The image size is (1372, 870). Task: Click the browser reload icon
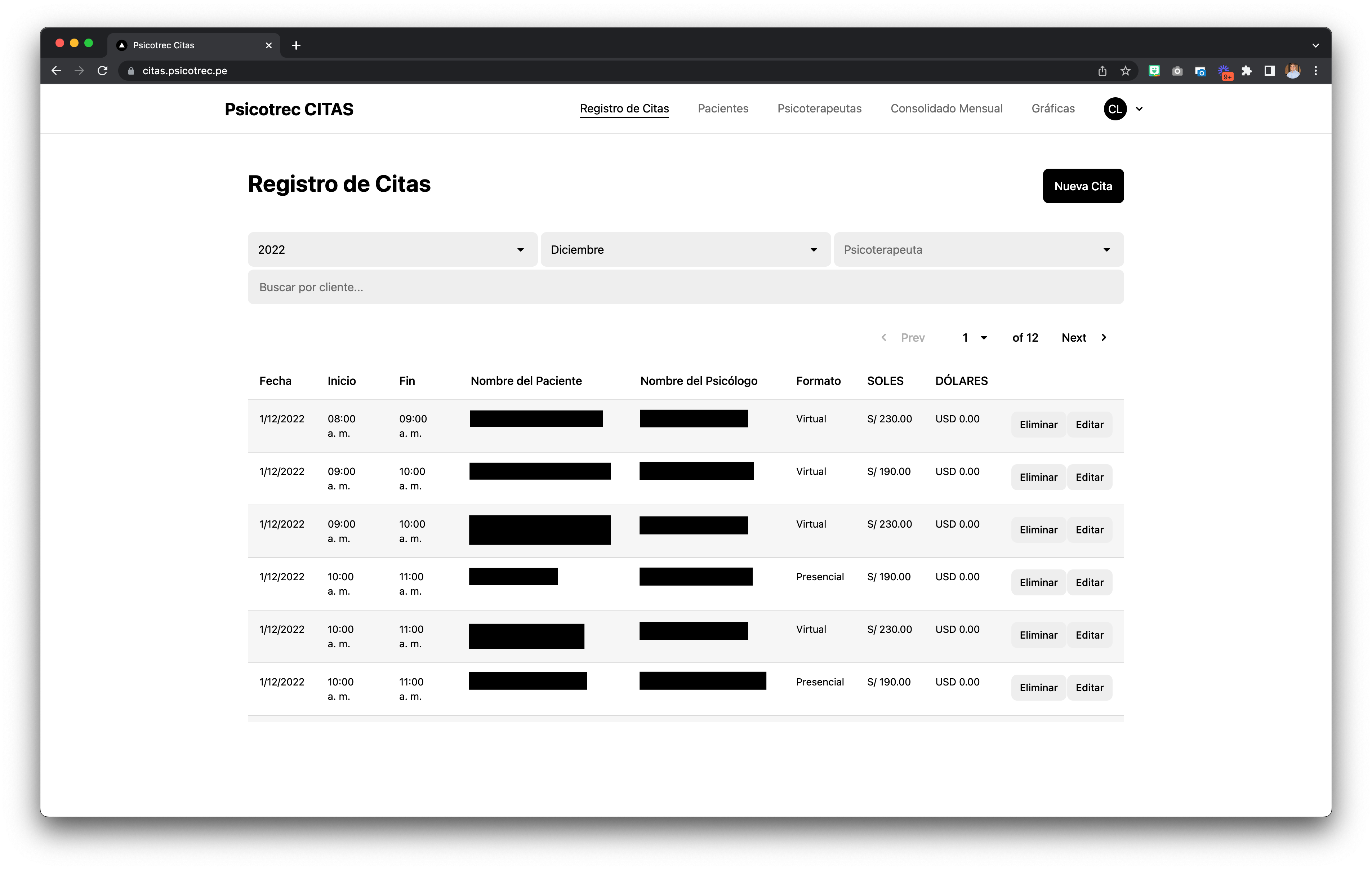pyautogui.click(x=103, y=71)
